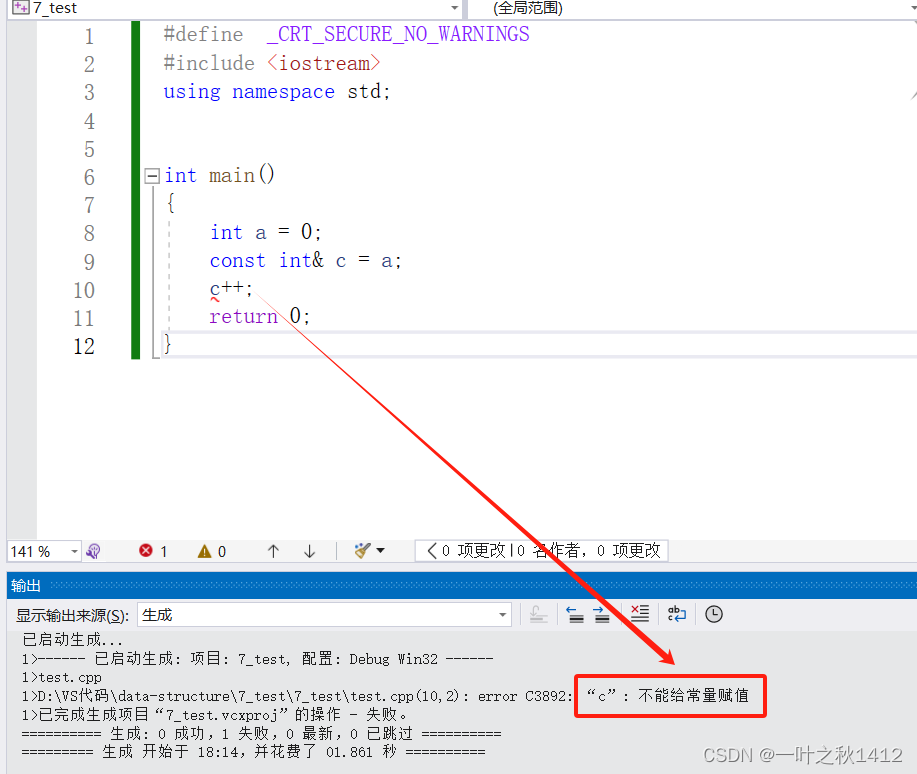Toggle word wrap in output pane
The image size is (917, 774).
[x=677, y=614]
